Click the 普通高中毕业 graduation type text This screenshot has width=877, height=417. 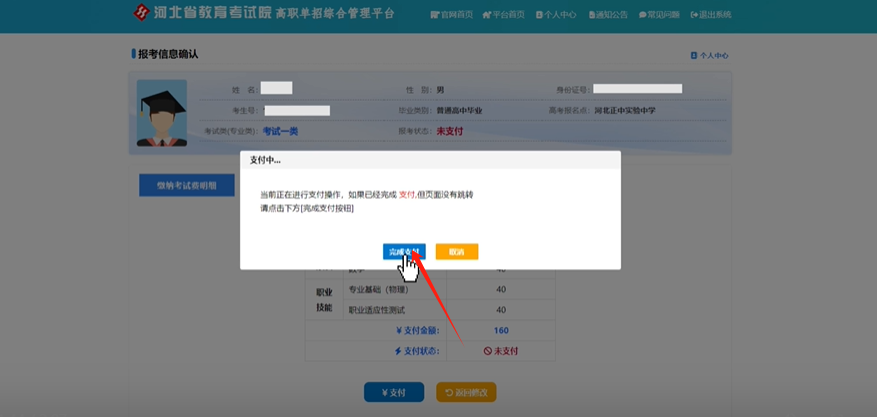point(459,111)
